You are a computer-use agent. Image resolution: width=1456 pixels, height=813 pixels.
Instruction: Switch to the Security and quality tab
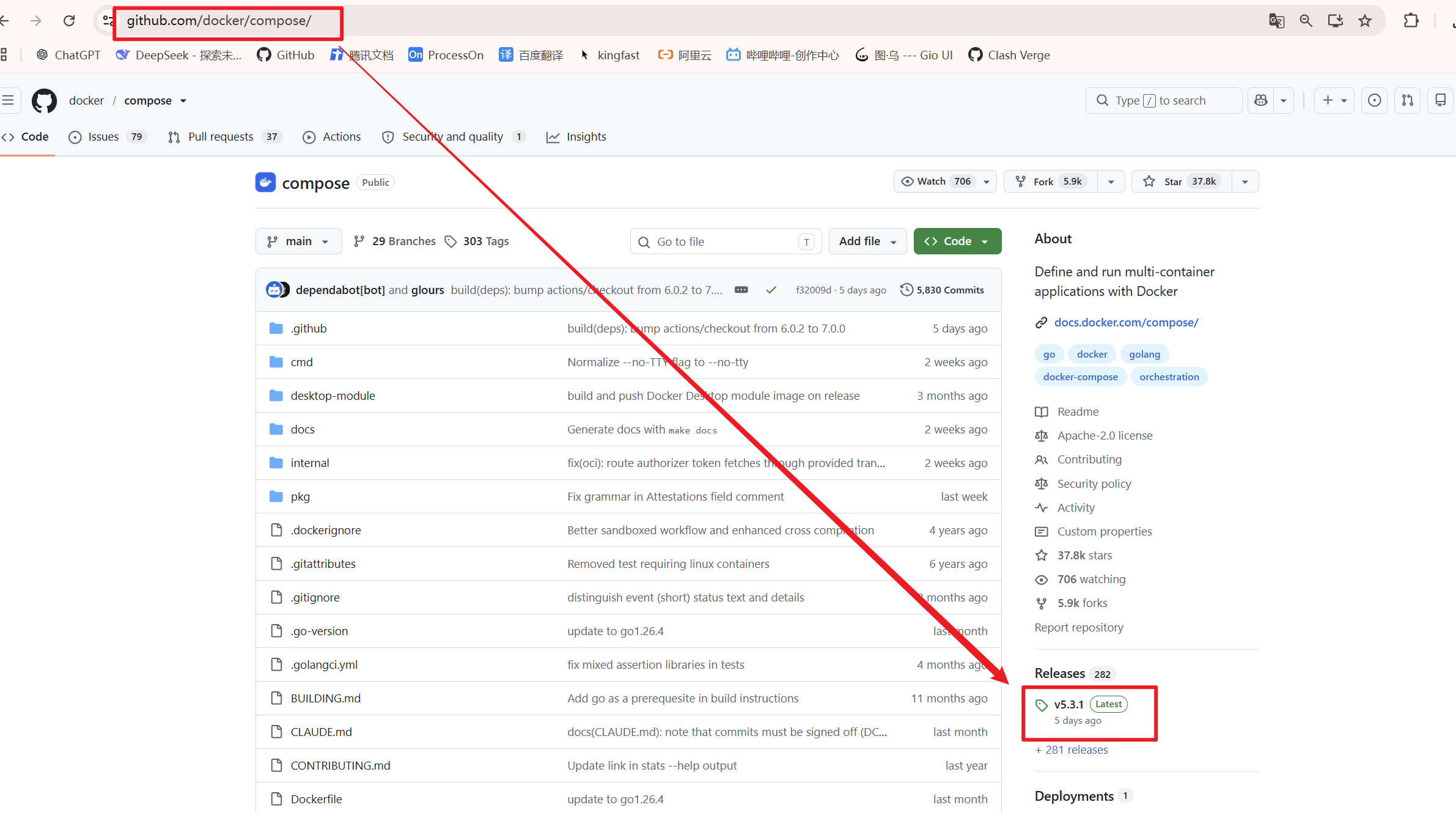click(454, 137)
